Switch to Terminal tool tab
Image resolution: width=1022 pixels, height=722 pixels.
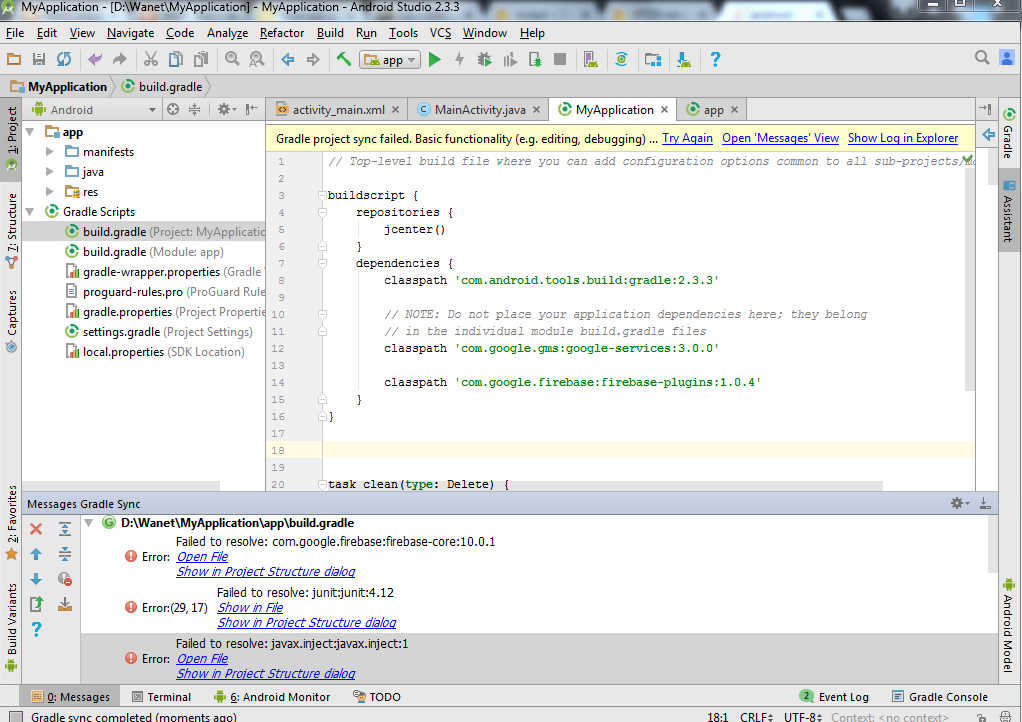(161, 697)
